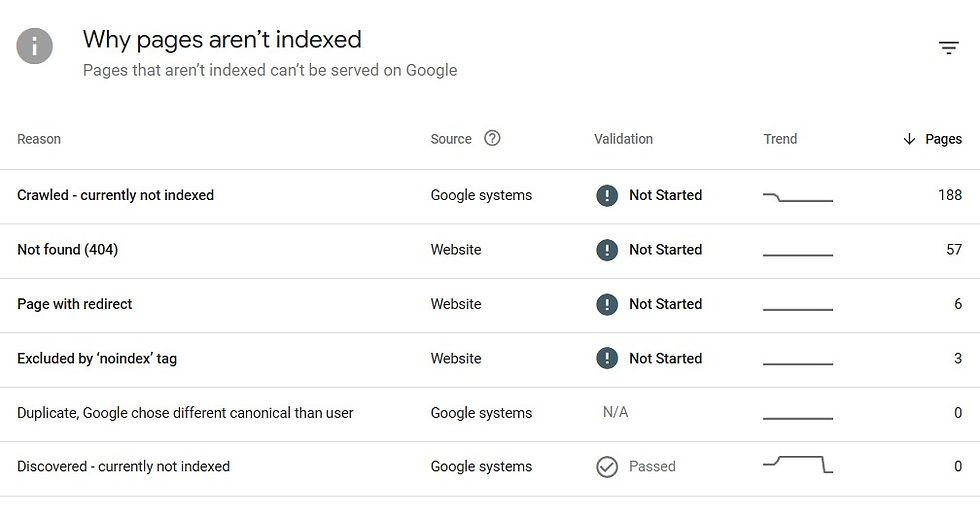The height and width of the screenshot is (513, 980).
Task: Click Not Started alert icon for Crawled row
Action: click(607, 196)
